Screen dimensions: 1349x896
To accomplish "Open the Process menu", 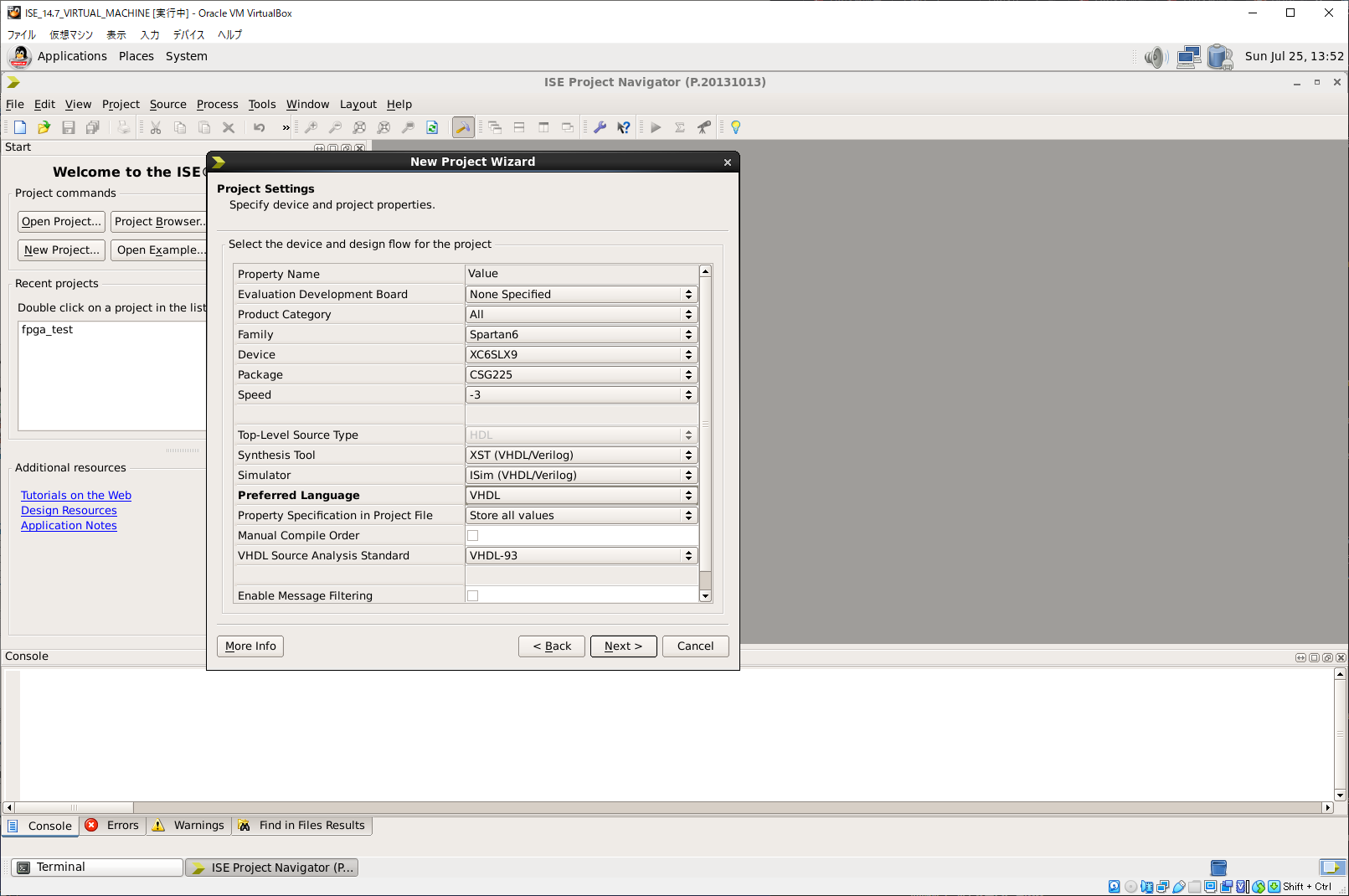I will click(x=218, y=104).
